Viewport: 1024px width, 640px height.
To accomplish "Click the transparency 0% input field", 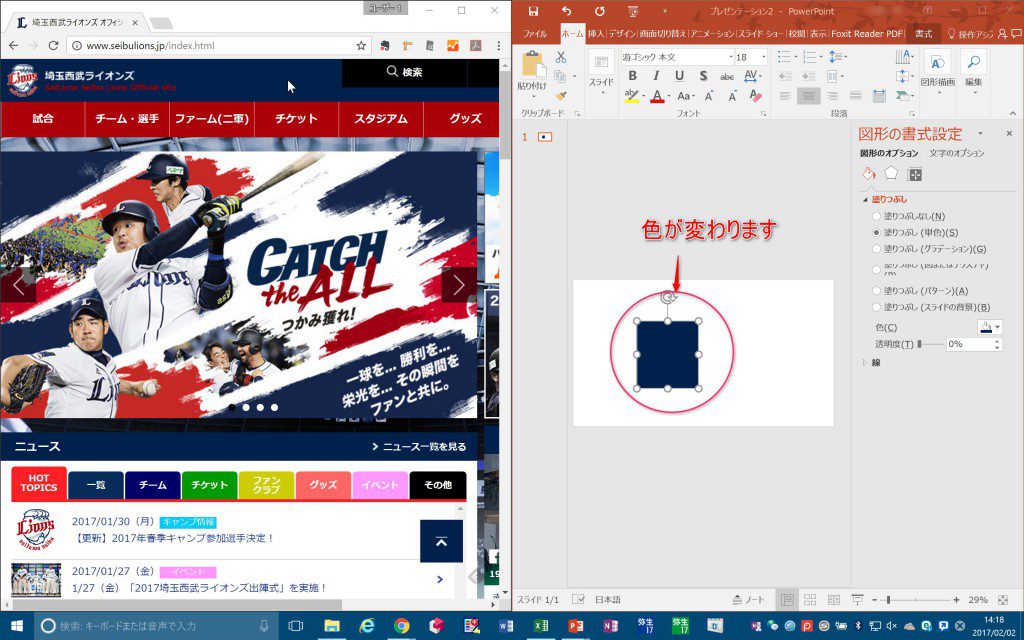I will (969, 344).
